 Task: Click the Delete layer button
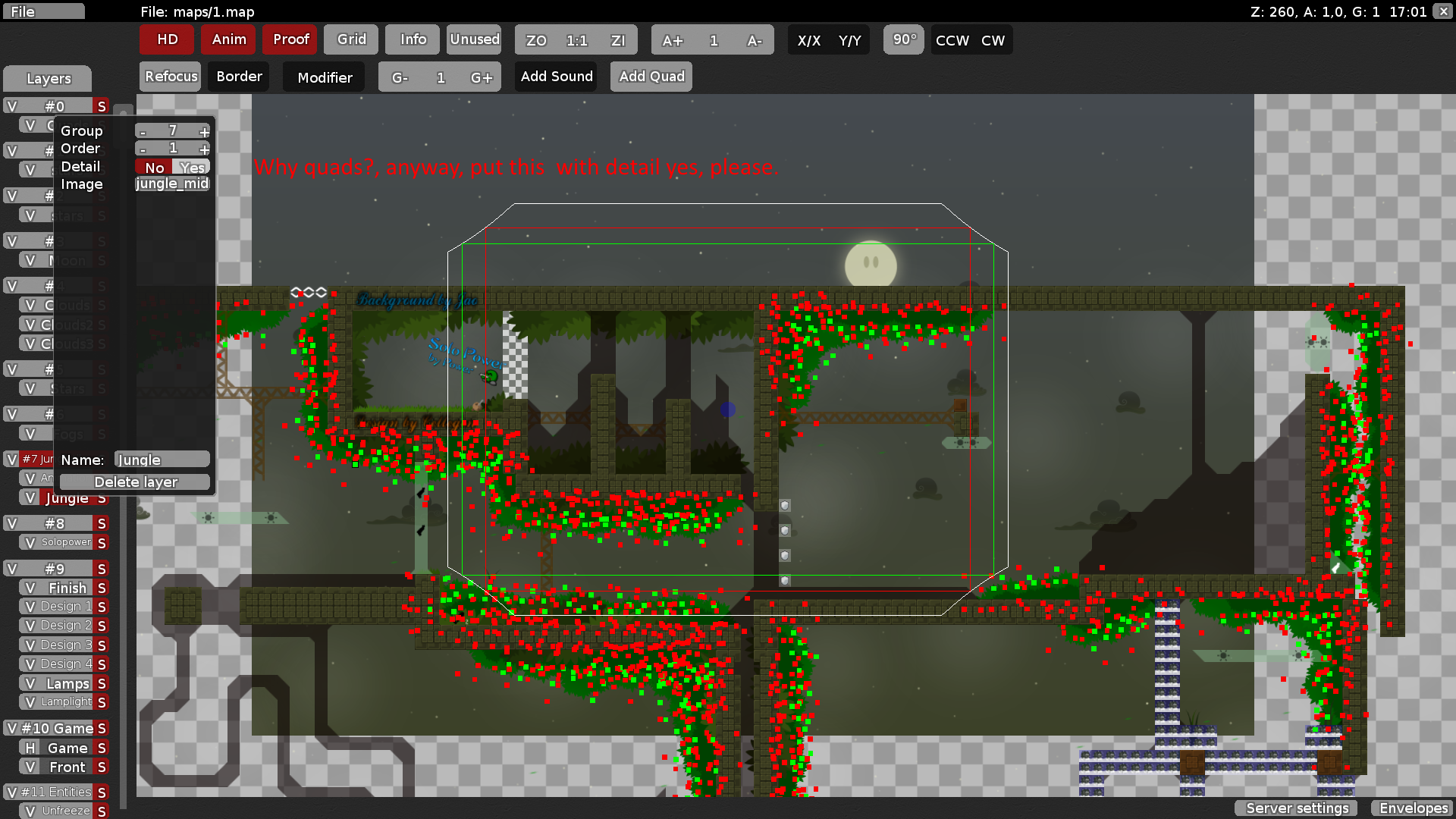tap(135, 482)
